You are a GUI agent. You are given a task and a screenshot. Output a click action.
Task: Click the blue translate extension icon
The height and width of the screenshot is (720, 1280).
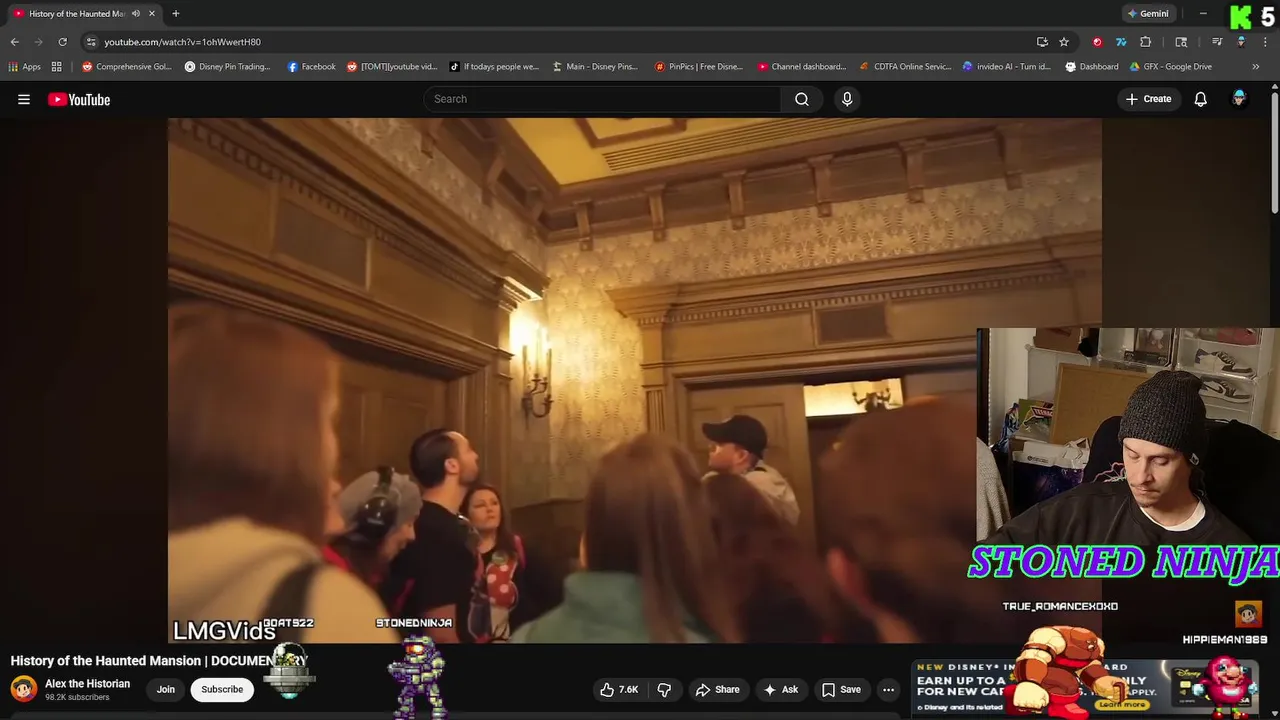coord(1121,42)
